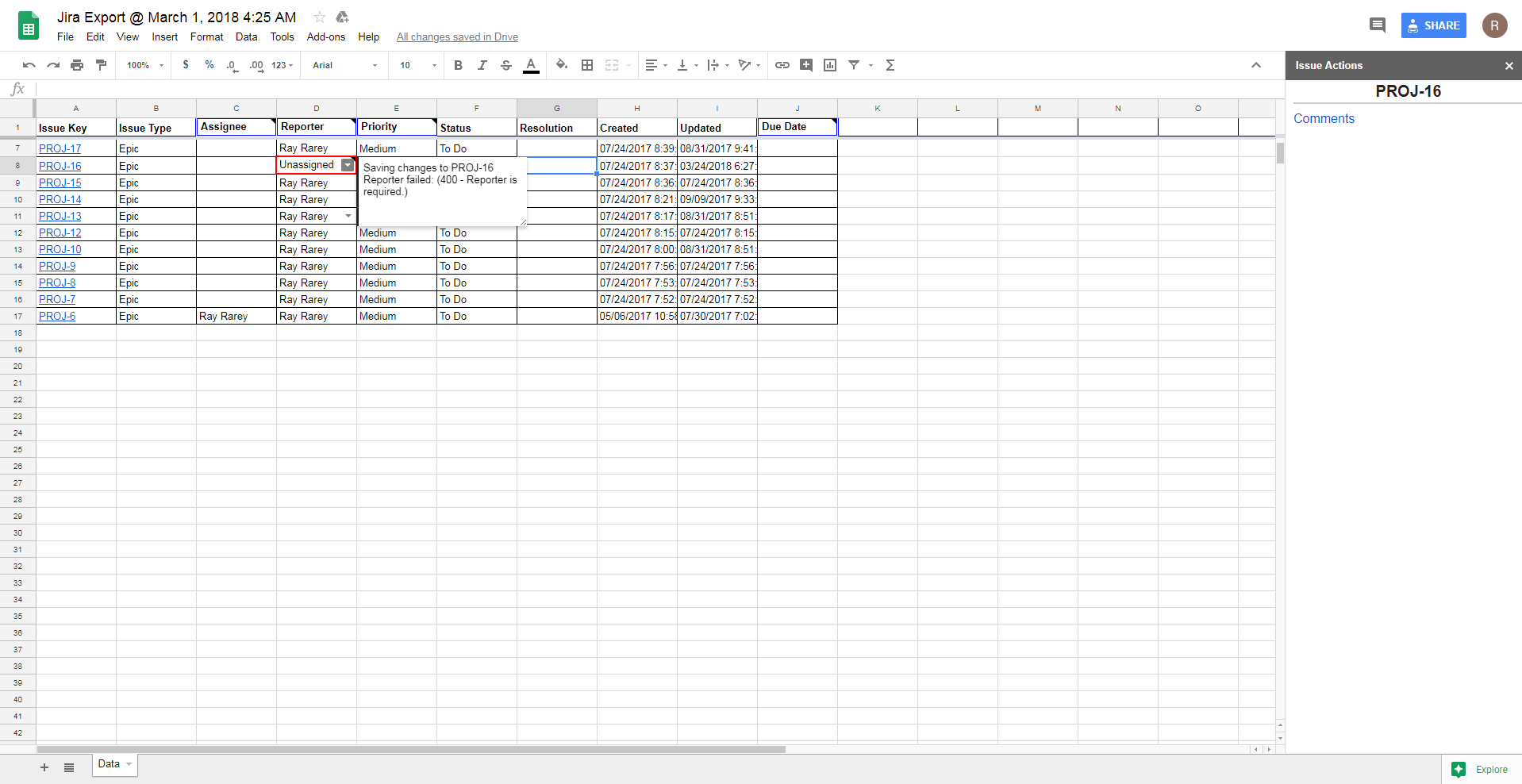This screenshot has width=1522, height=784.
Task: Click the functions sigma icon
Action: [x=890, y=65]
